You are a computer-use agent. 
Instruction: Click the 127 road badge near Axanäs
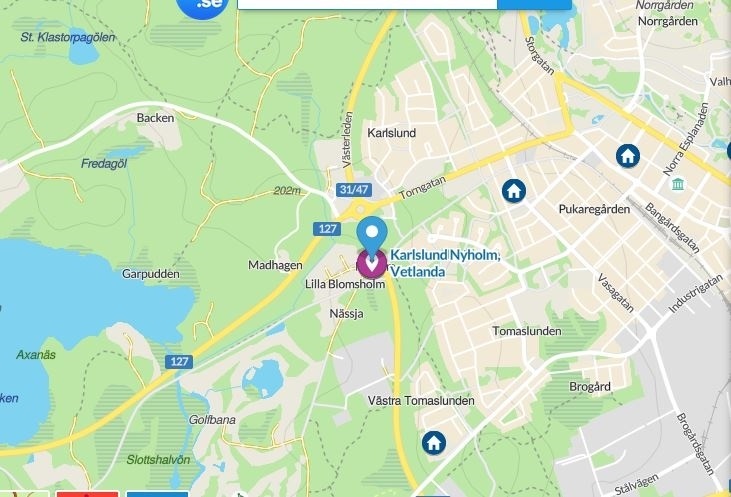(179, 361)
